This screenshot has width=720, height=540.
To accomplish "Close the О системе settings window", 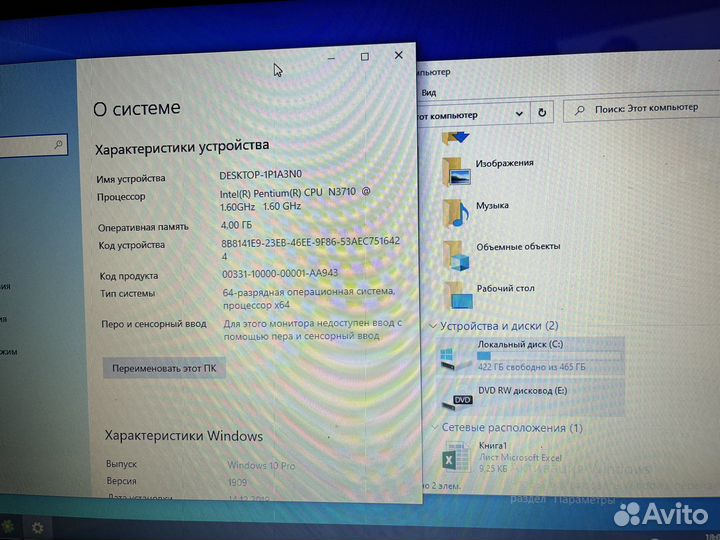I will pos(399,55).
